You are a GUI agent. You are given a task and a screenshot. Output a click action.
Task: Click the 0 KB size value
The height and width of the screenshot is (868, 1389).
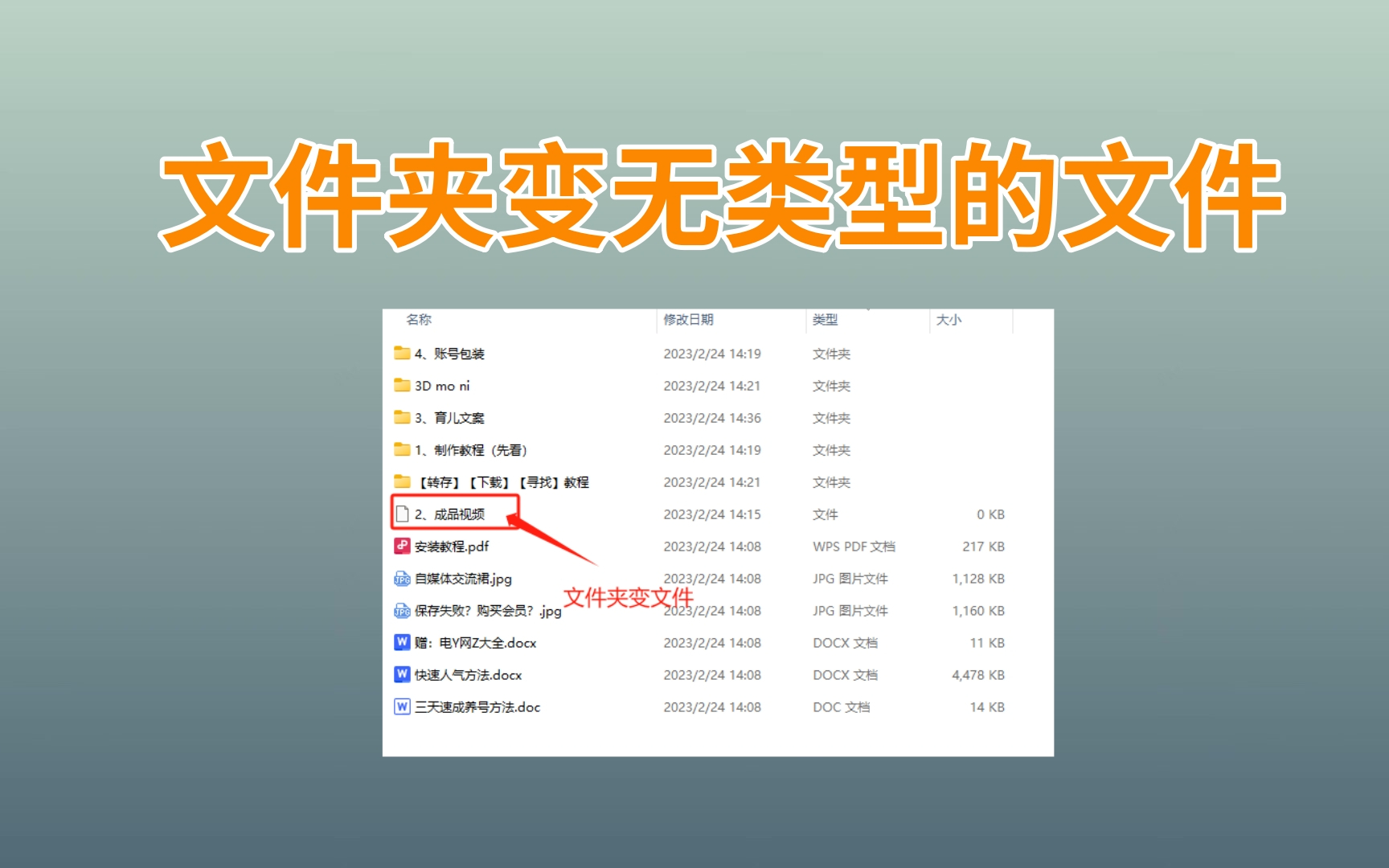coord(990,514)
